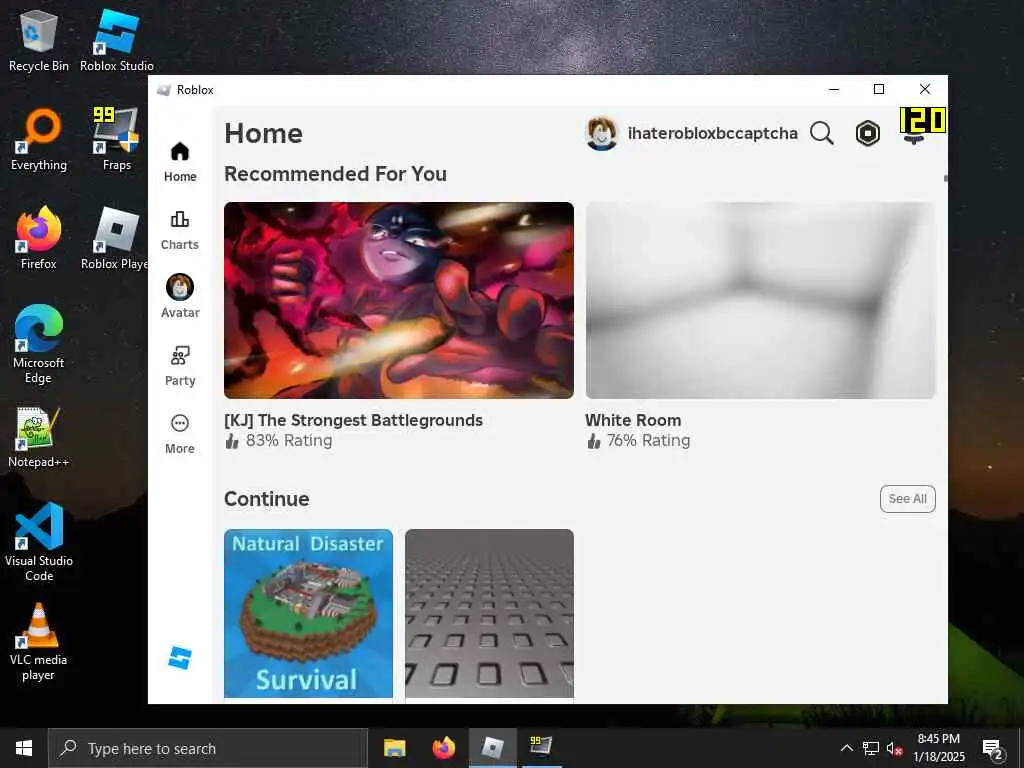Open Avatar editor in sidebar

[x=180, y=296]
